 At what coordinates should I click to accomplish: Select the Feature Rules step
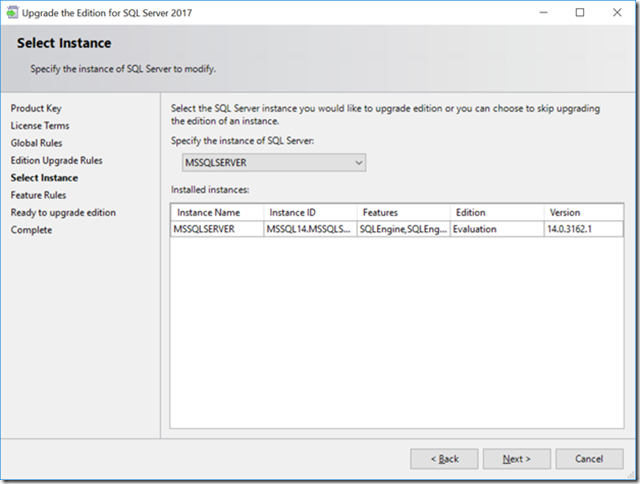[x=38, y=195]
